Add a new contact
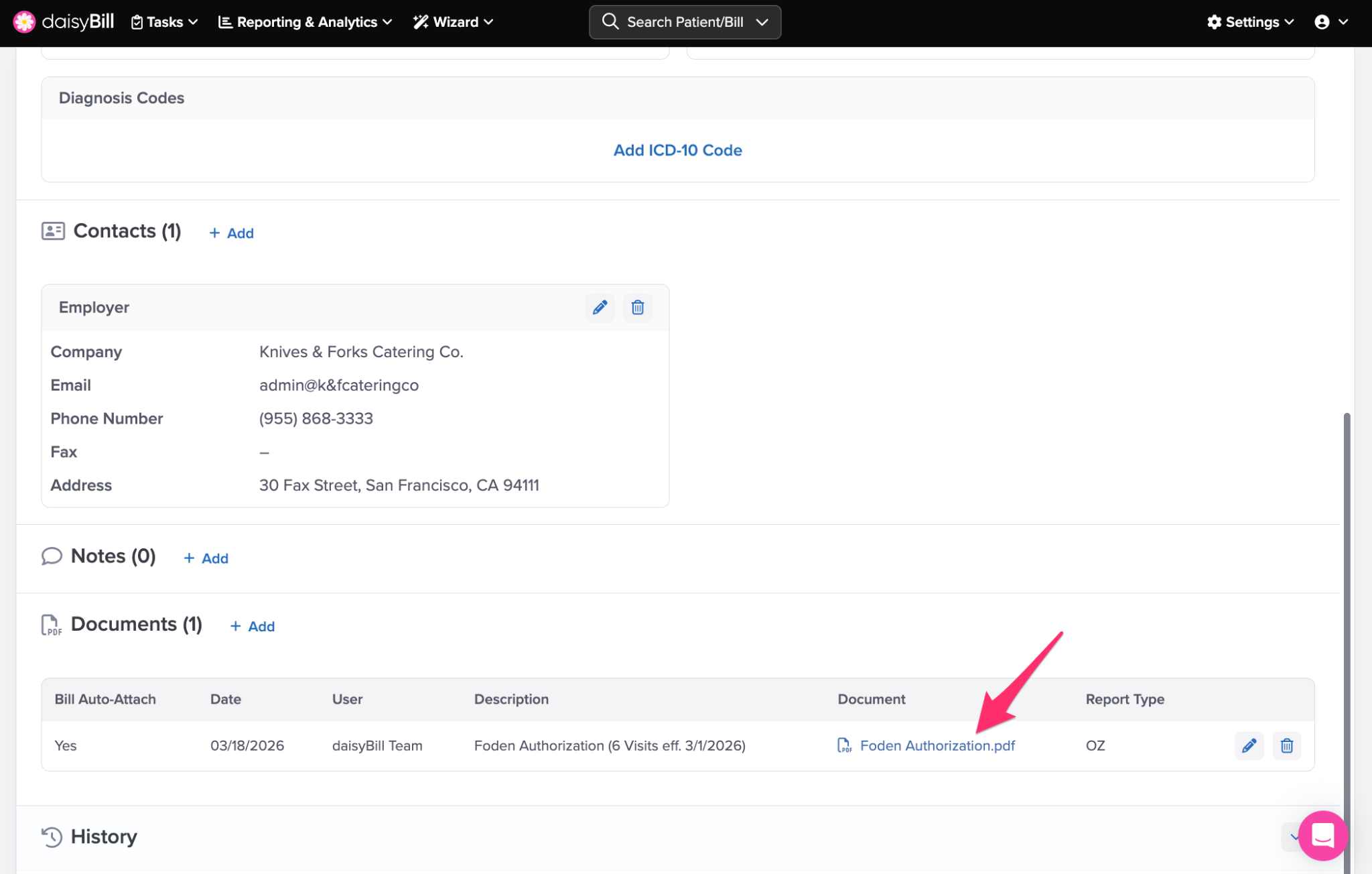Screen dimensions: 1372x874 tap(231, 233)
